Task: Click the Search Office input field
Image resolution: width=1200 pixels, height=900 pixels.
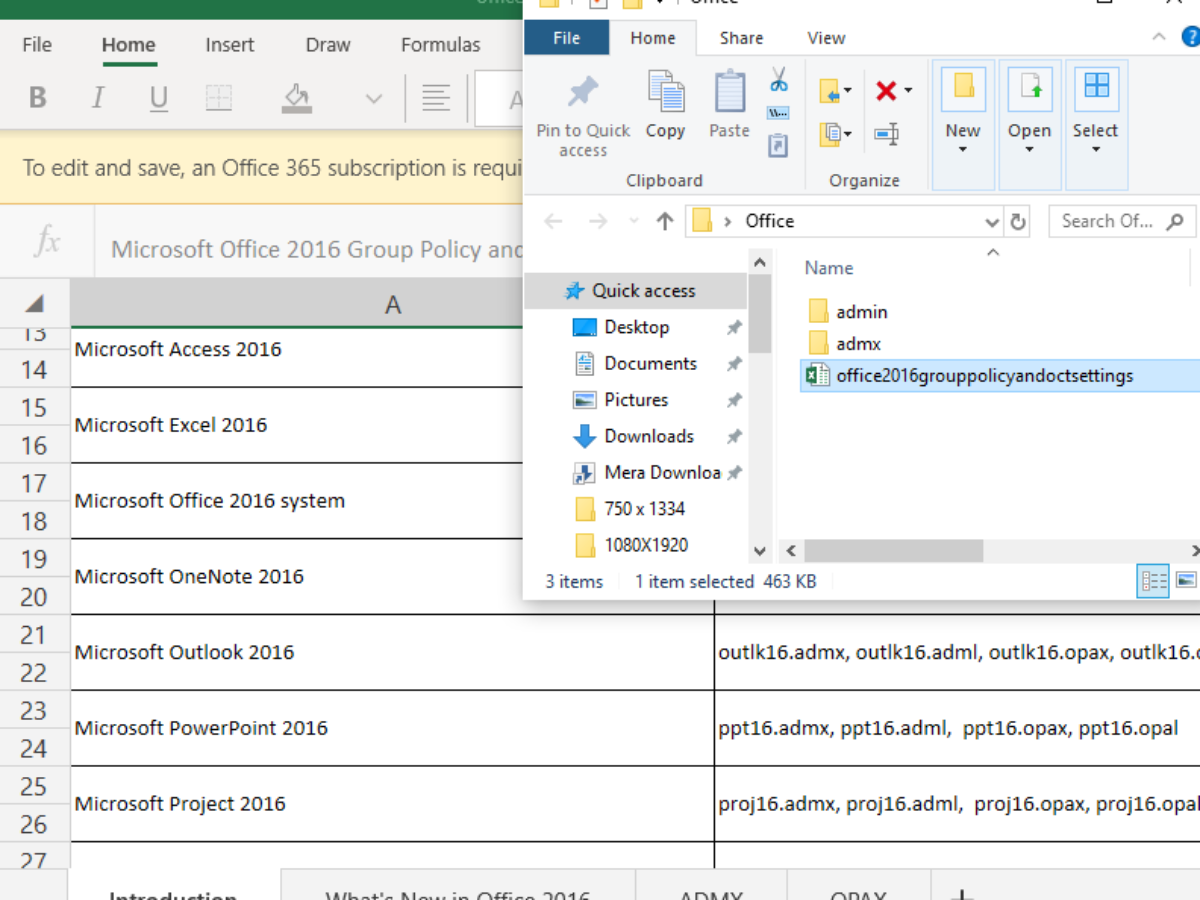Action: coord(1122,221)
